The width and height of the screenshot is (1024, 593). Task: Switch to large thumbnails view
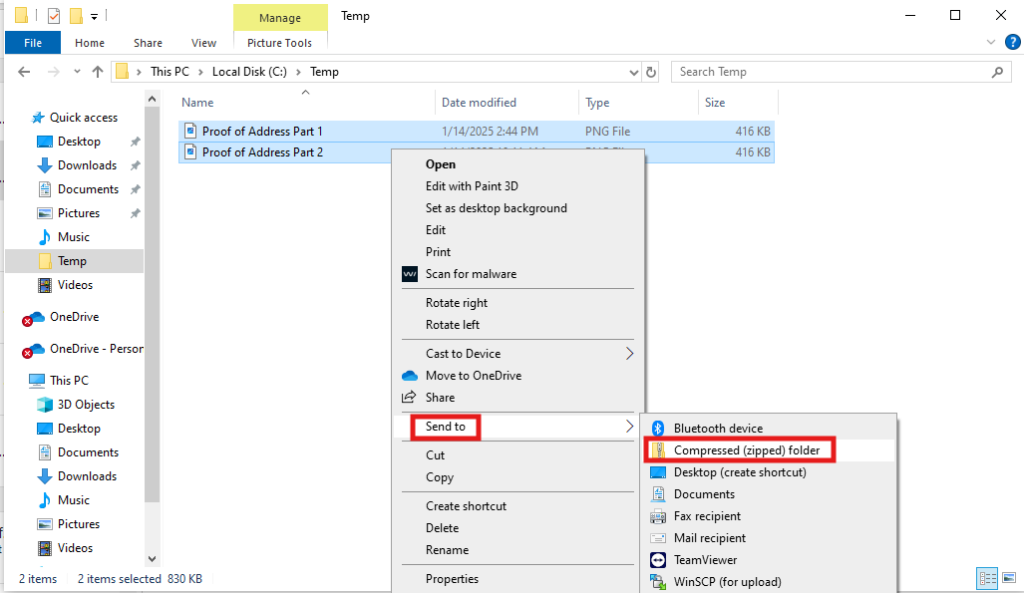pos(1011,578)
